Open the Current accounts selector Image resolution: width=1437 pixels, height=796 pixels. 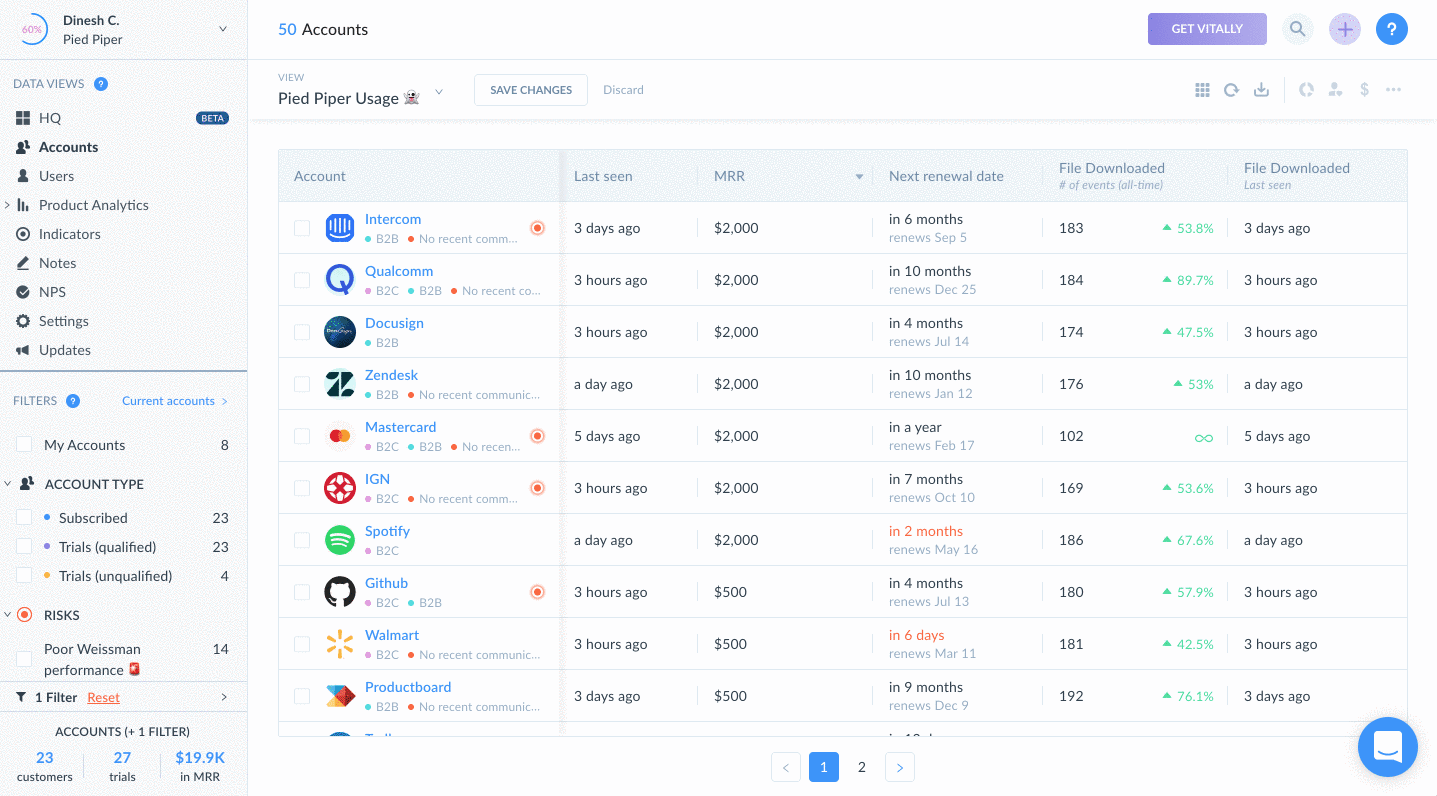175,401
